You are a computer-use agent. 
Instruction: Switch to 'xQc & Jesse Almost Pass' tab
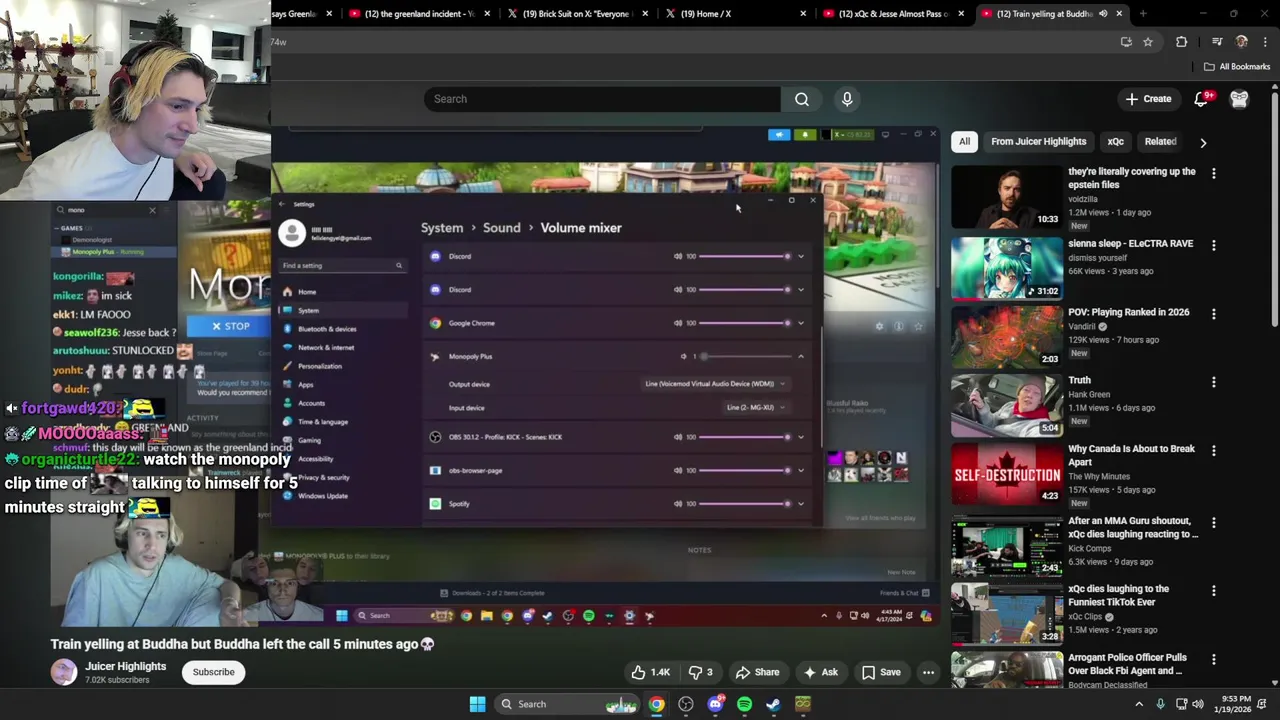(893, 14)
